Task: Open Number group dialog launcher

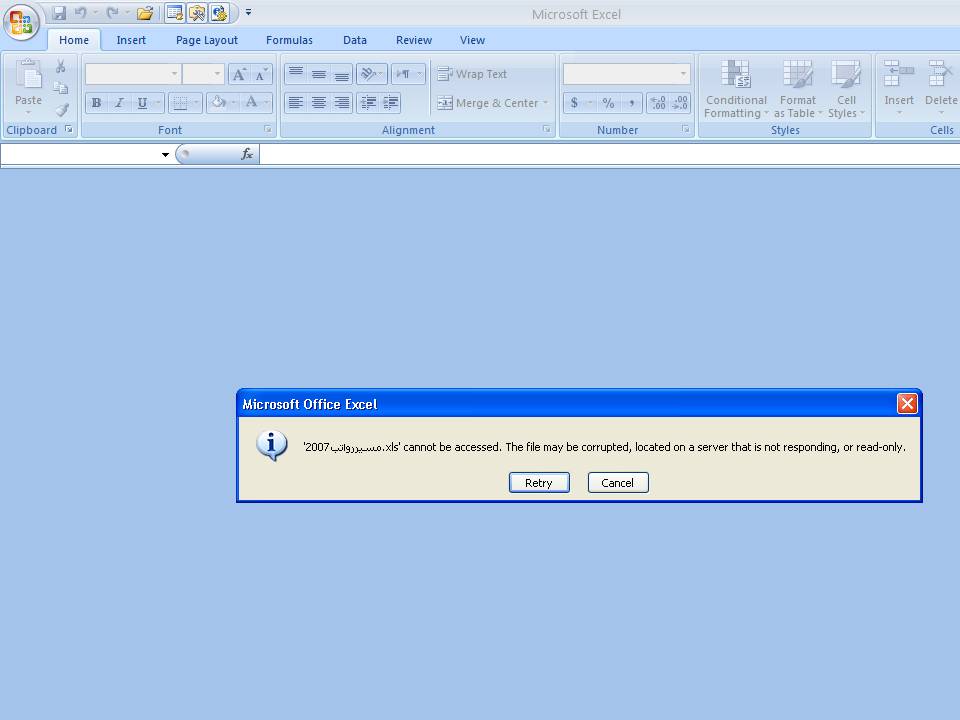Action: 685,129
